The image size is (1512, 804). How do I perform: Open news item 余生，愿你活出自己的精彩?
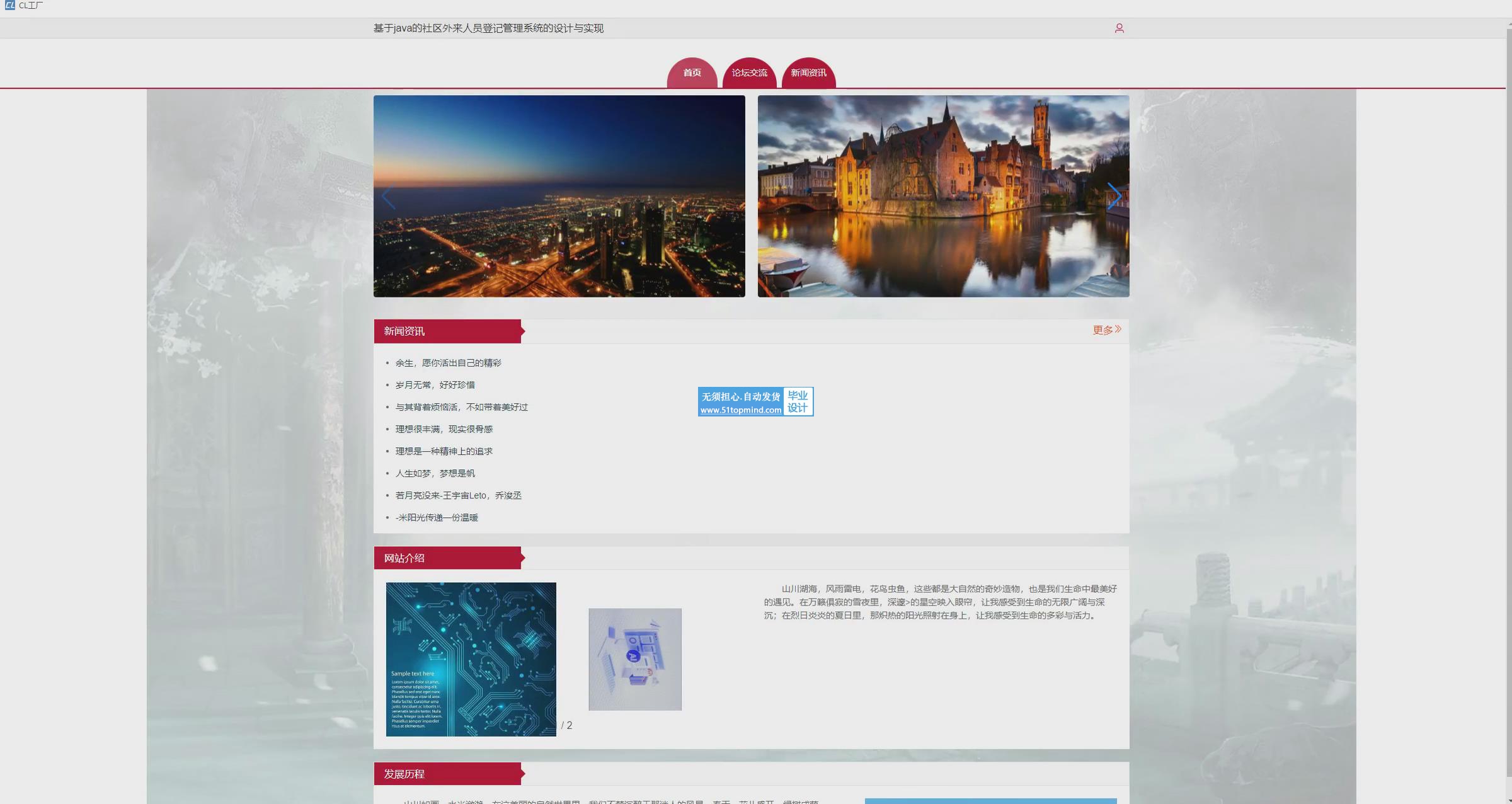448,363
